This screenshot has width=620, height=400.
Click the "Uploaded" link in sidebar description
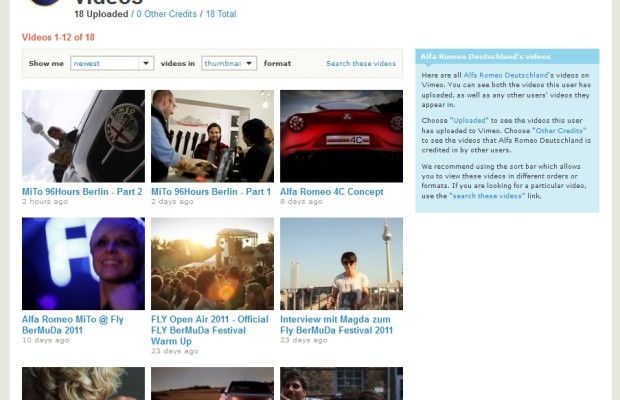[x=469, y=121]
